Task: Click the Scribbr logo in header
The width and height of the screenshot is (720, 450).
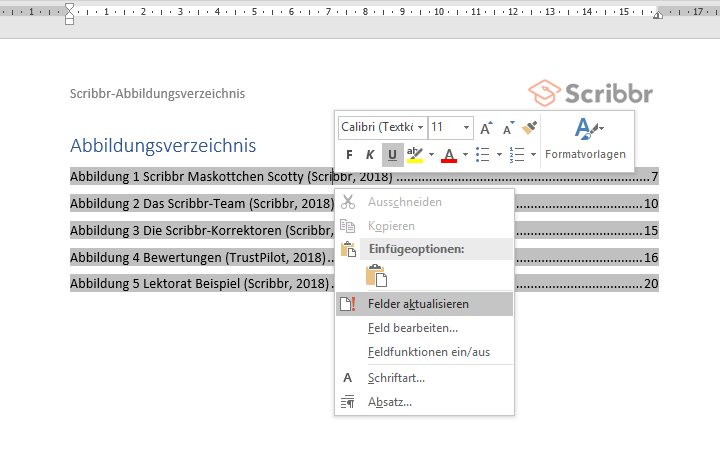Action: tap(591, 93)
